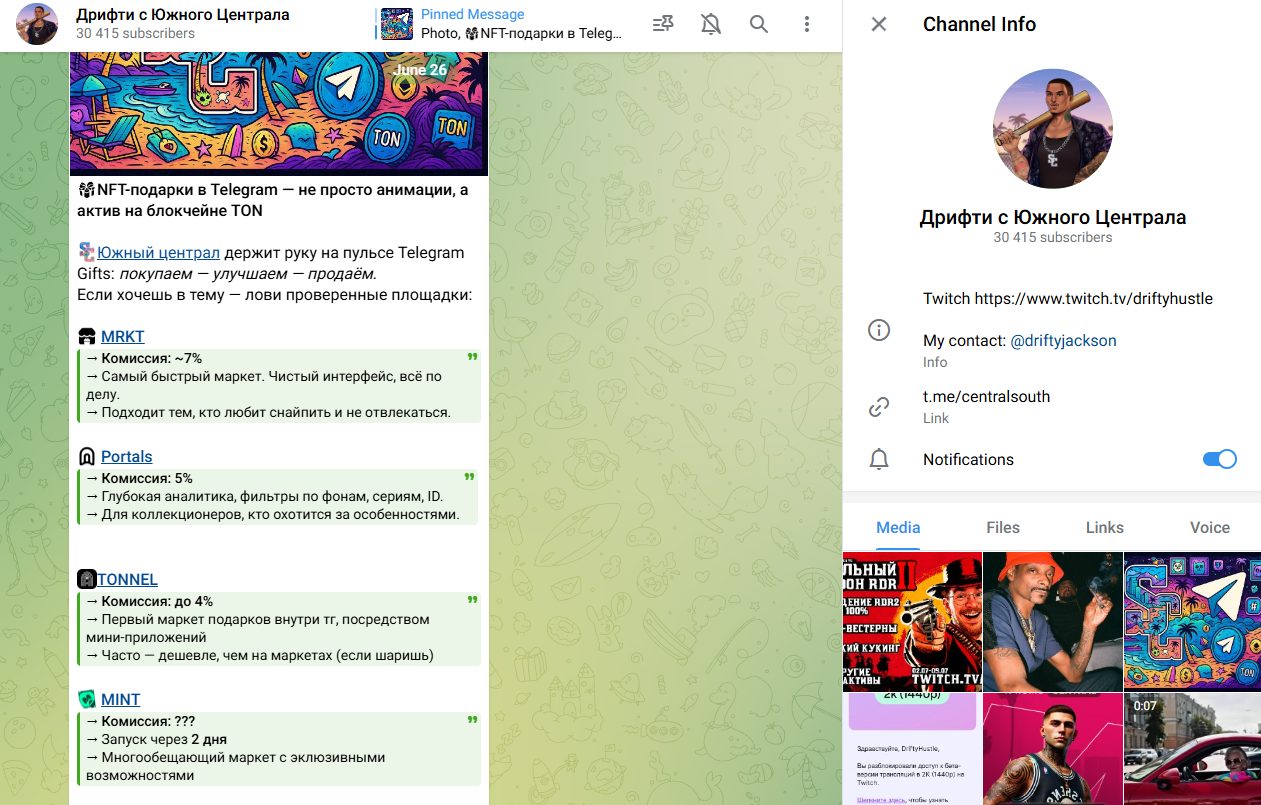The image size is (1261, 805).
Task: Open the Portals marketplace link
Action: point(126,457)
